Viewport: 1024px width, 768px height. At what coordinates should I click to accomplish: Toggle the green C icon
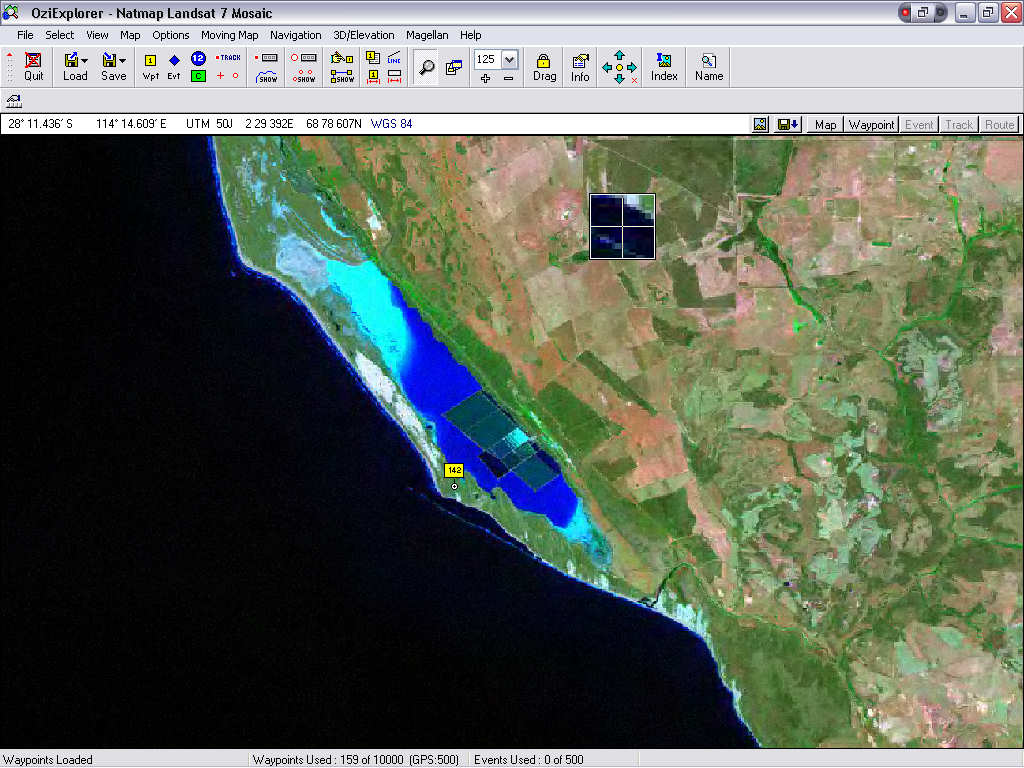tap(198, 76)
